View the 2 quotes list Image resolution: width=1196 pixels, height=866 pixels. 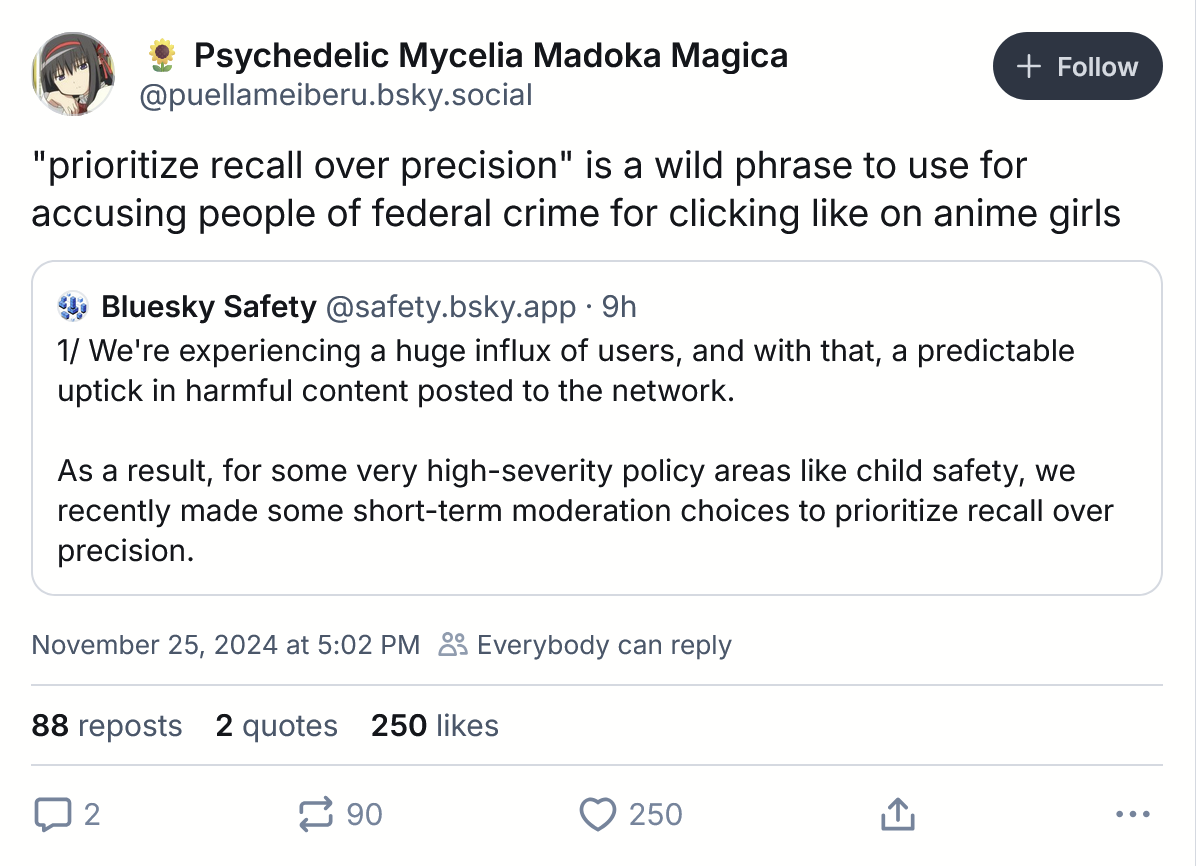click(276, 725)
